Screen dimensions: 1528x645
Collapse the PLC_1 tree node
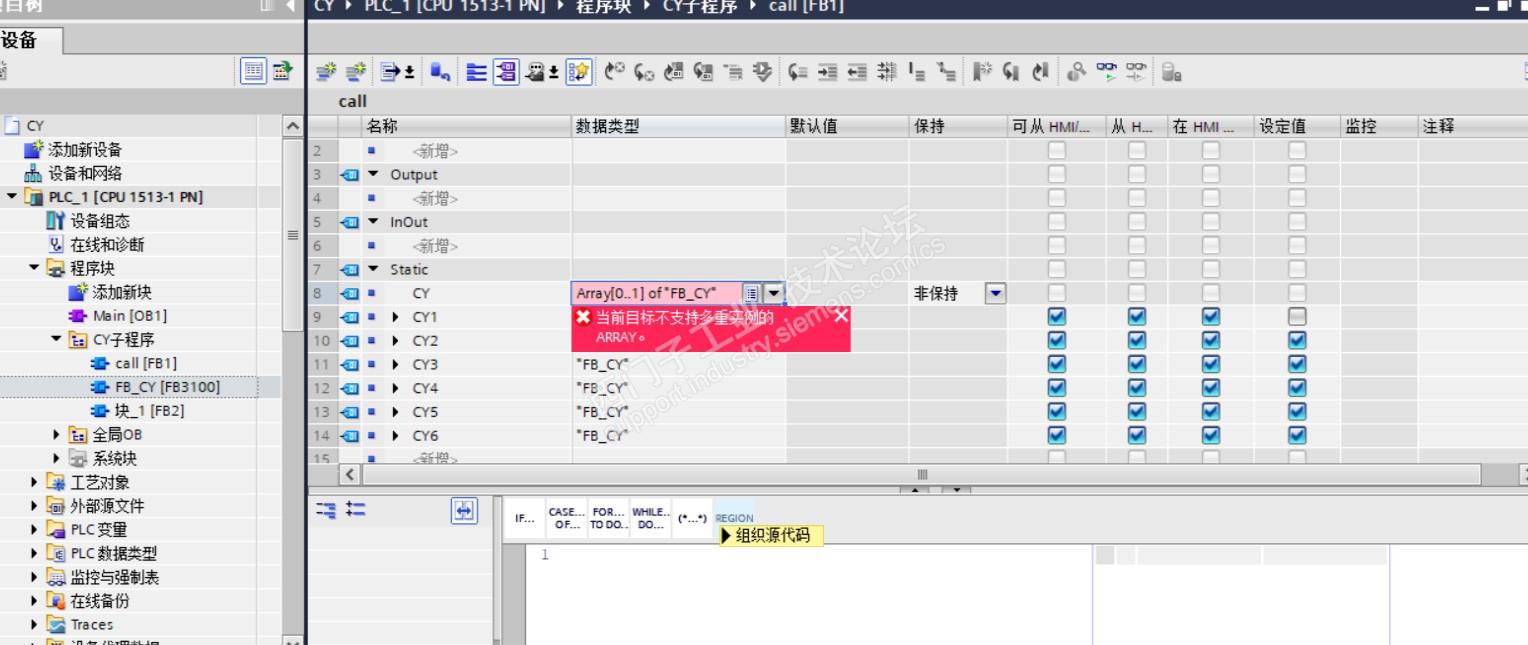tap(12, 197)
